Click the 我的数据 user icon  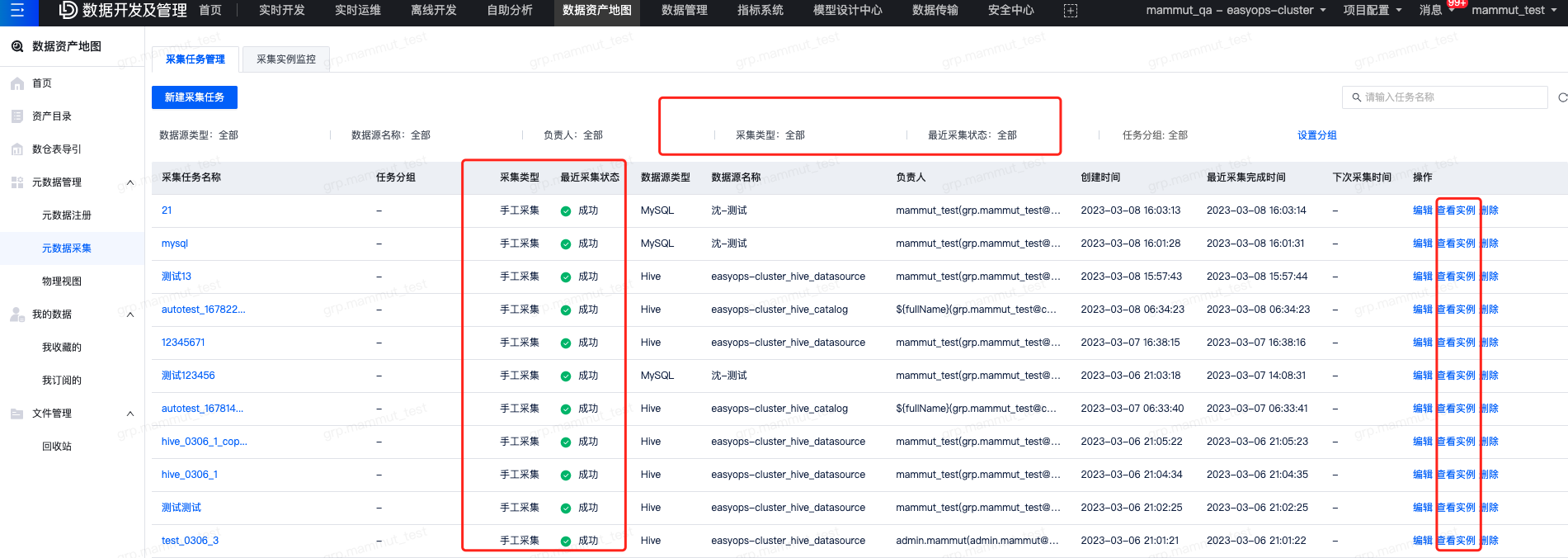coord(17,314)
